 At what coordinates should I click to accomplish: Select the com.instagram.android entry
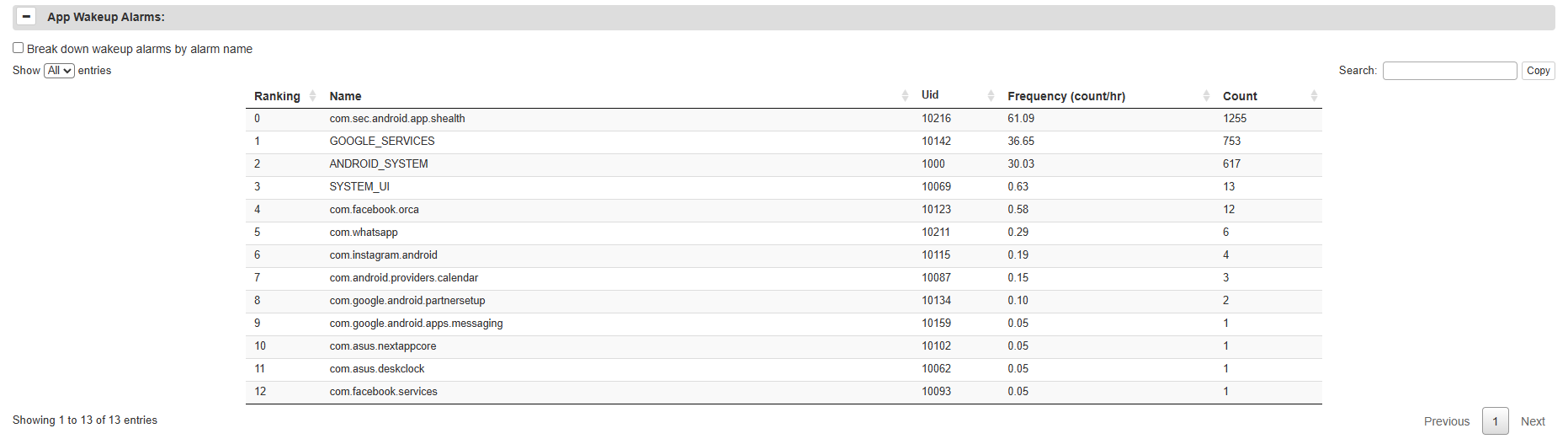click(383, 255)
